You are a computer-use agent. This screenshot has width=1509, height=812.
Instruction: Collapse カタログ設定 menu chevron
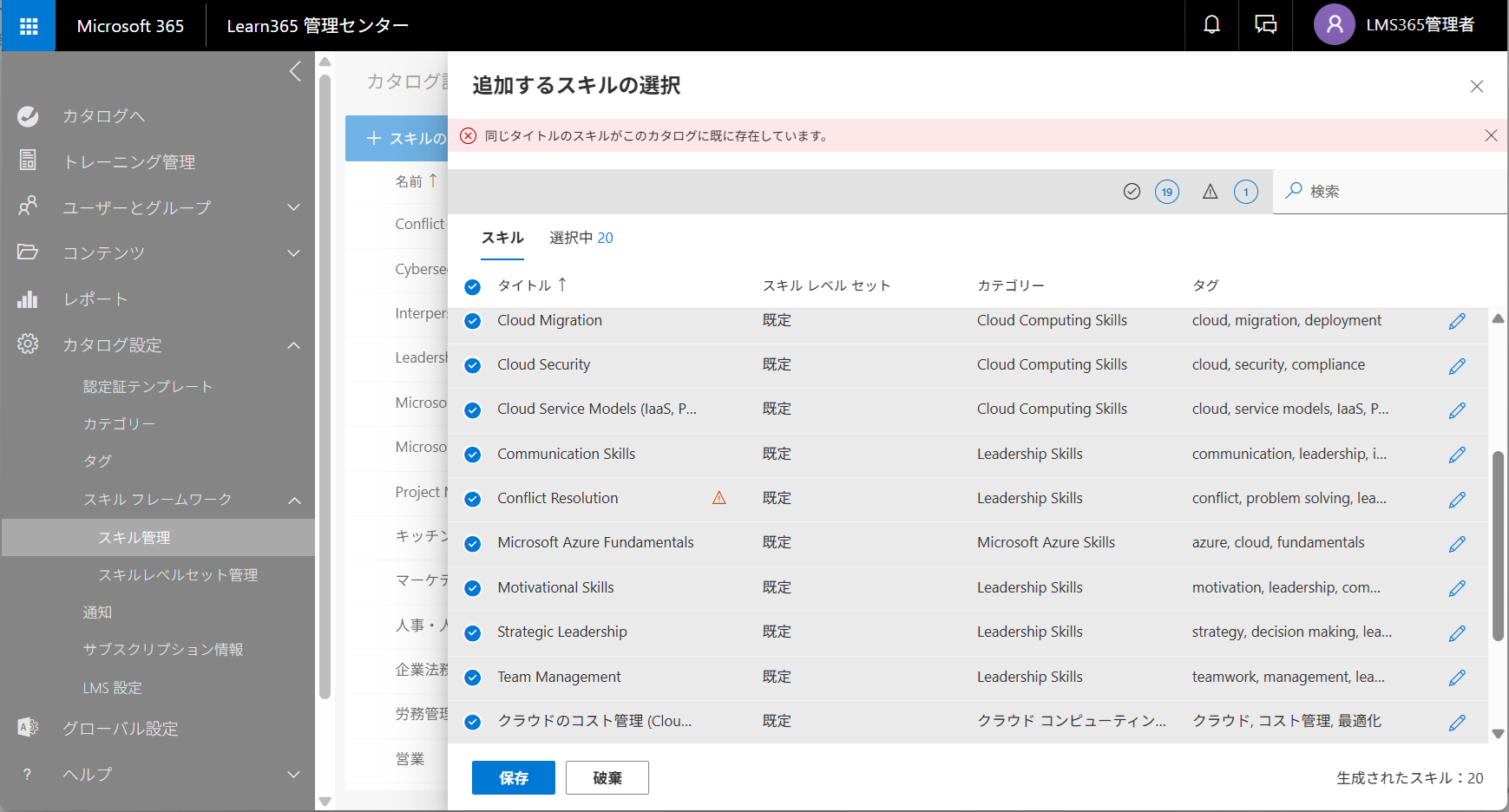tap(293, 345)
